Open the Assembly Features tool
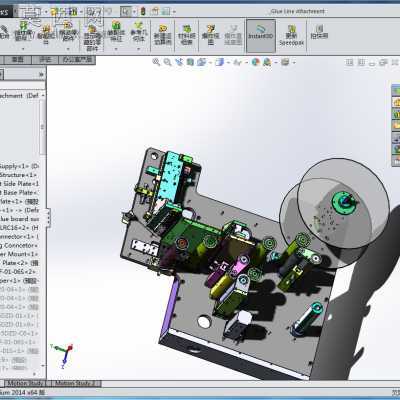The height and width of the screenshot is (400, 400). click(116, 31)
